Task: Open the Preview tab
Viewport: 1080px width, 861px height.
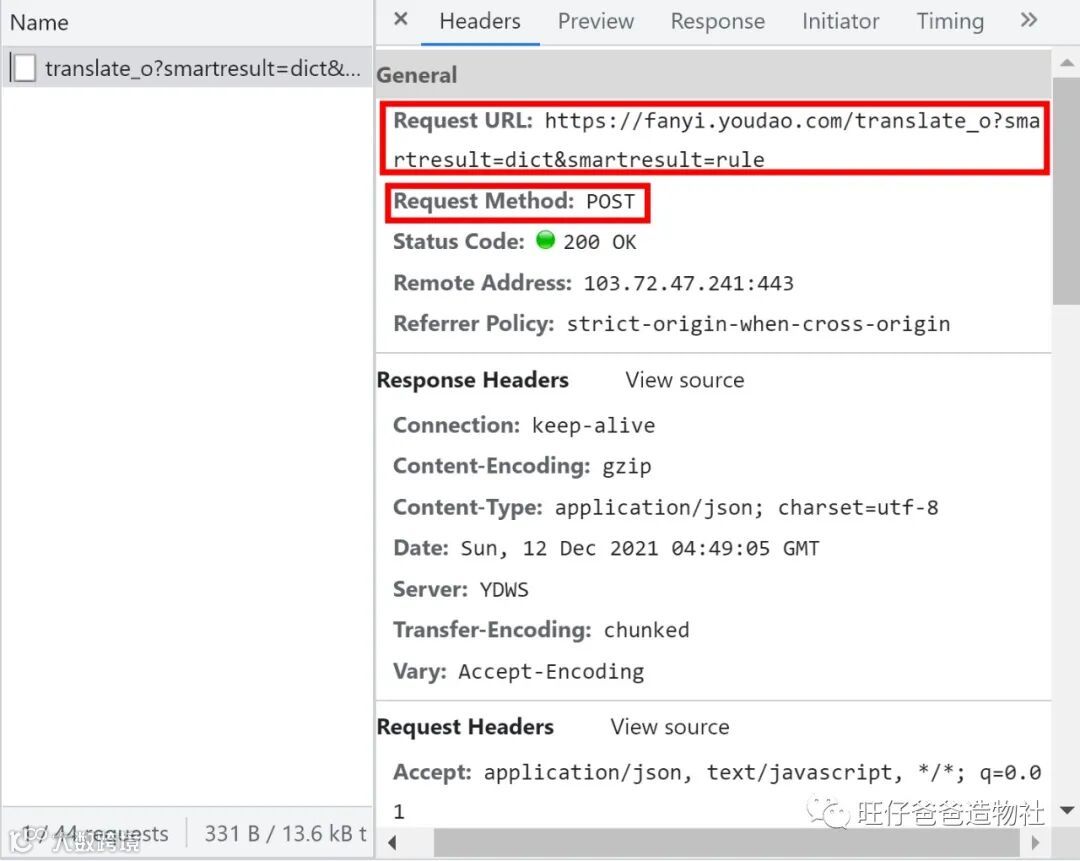Action: 596,21
